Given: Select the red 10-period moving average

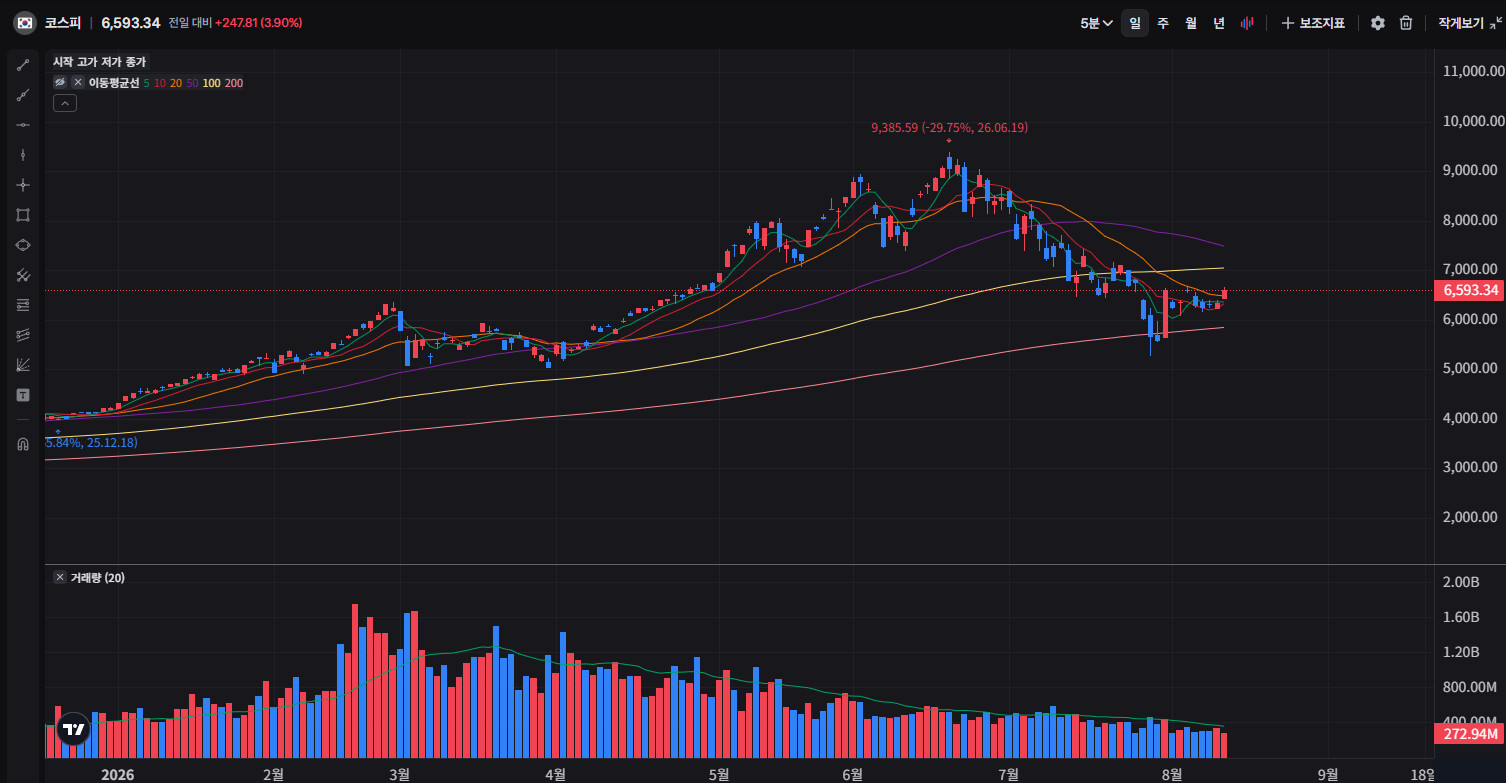Looking at the screenshot, I should click(x=160, y=83).
